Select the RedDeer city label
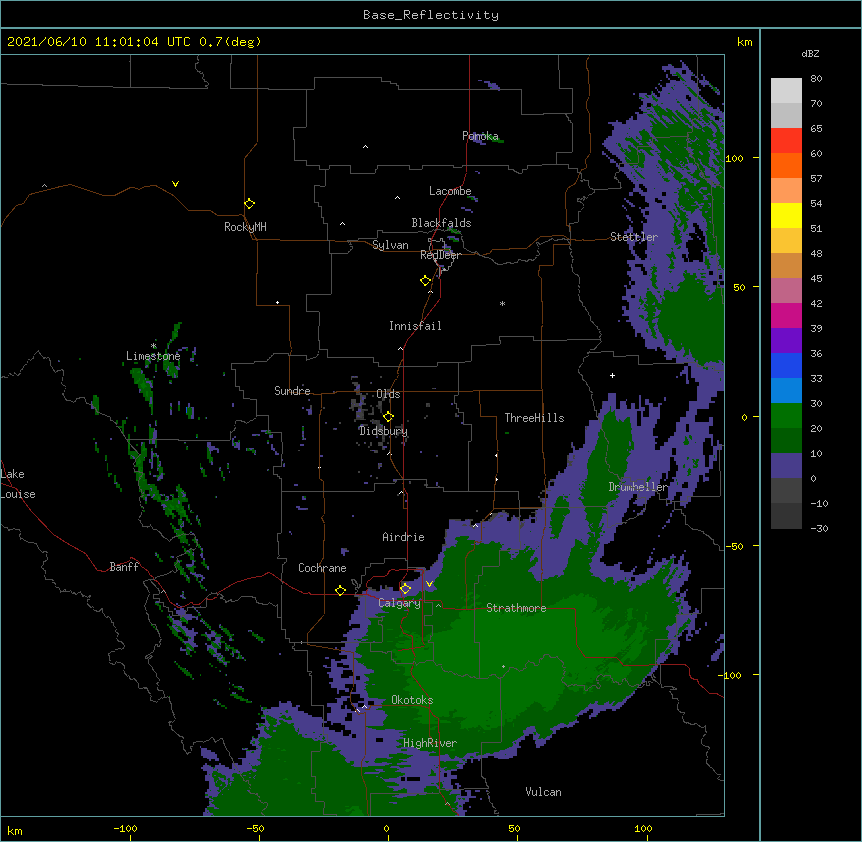Screen dimensions: 862x842 click(440, 255)
